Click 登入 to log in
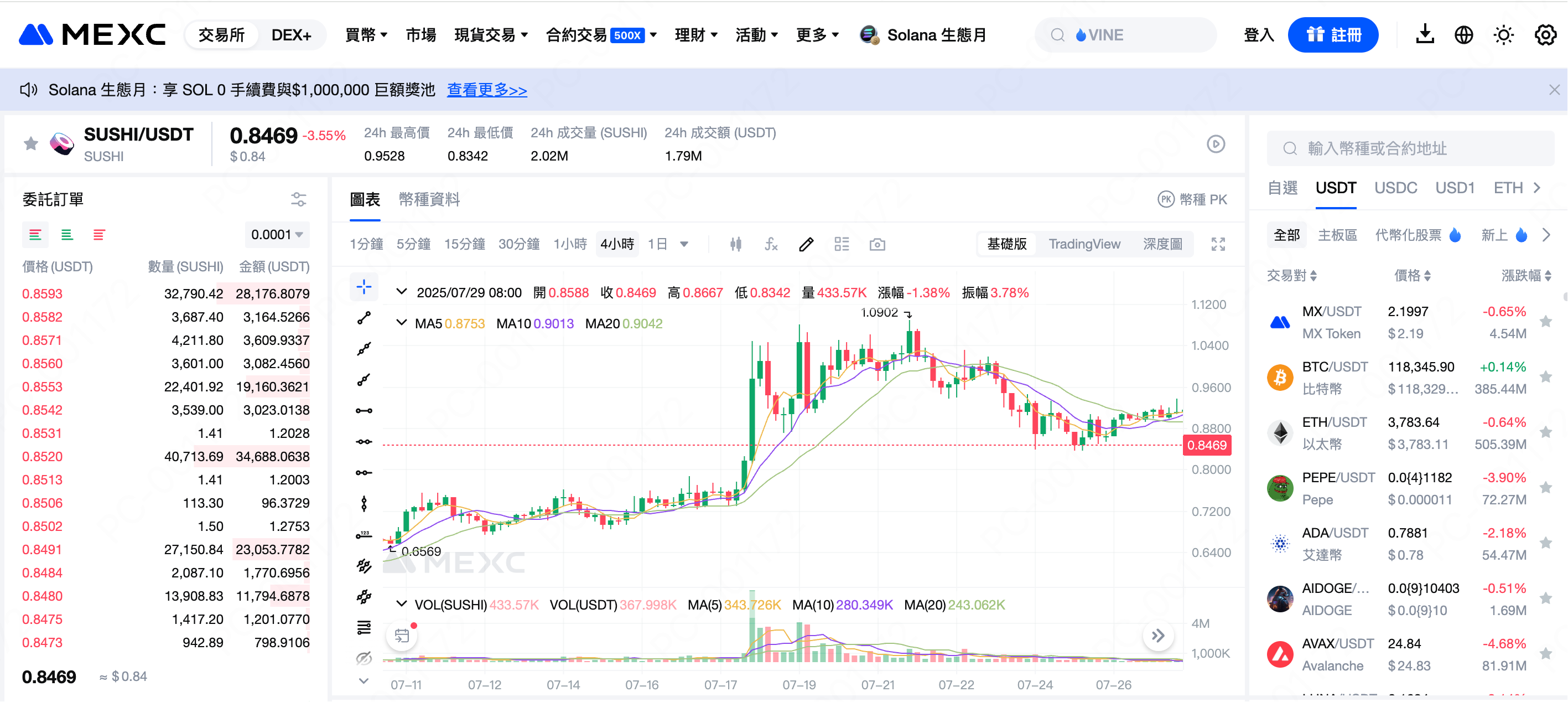The height and width of the screenshot is (702, 1568). [x=1258, y=35]
